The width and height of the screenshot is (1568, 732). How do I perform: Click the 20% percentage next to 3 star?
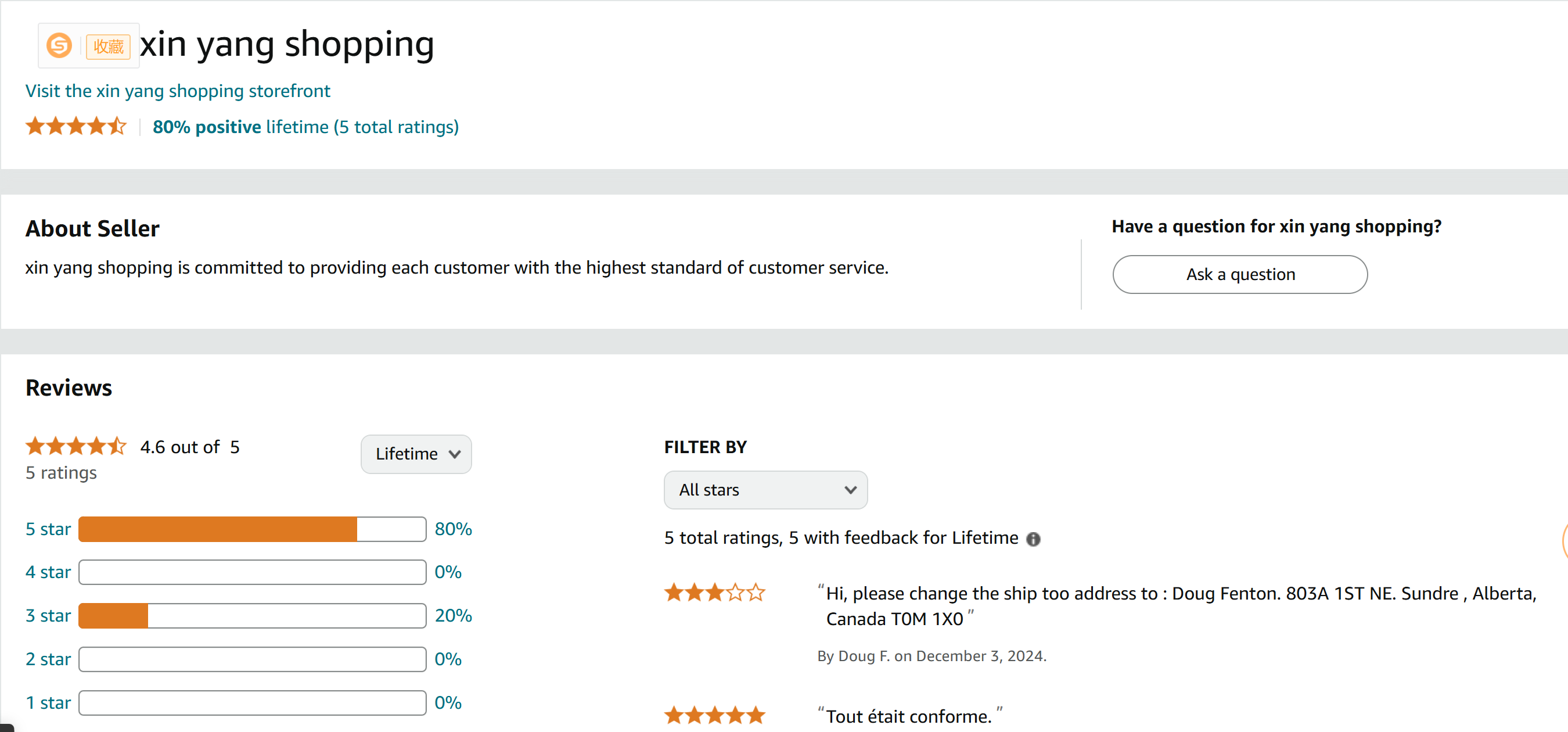tap(453, 615)
